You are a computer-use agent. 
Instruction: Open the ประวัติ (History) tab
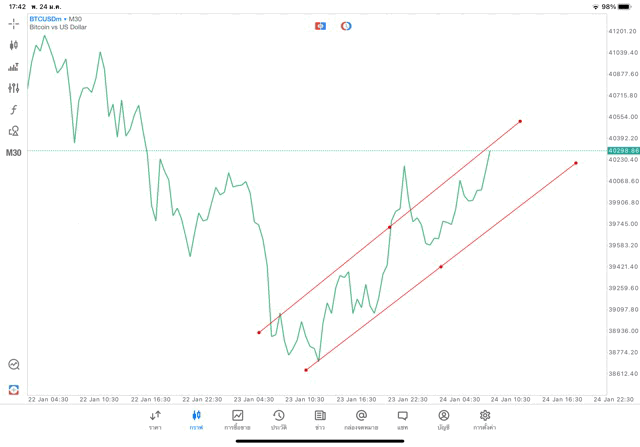pos(278,419)
